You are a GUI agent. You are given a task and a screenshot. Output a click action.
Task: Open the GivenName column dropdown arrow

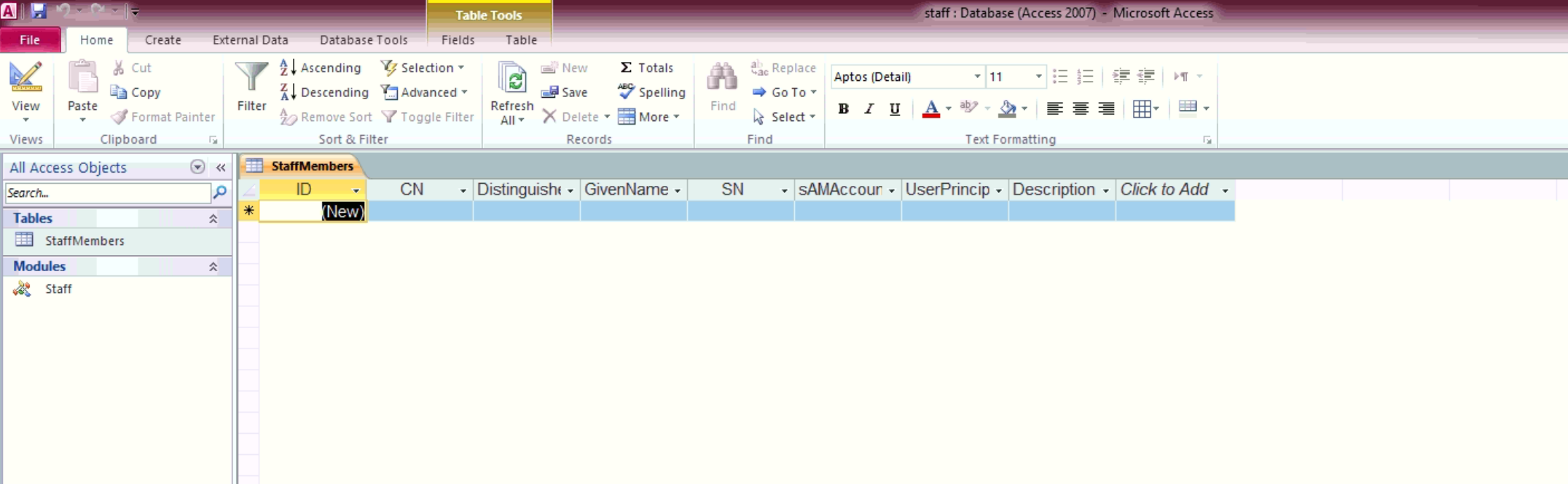[678, 190]
